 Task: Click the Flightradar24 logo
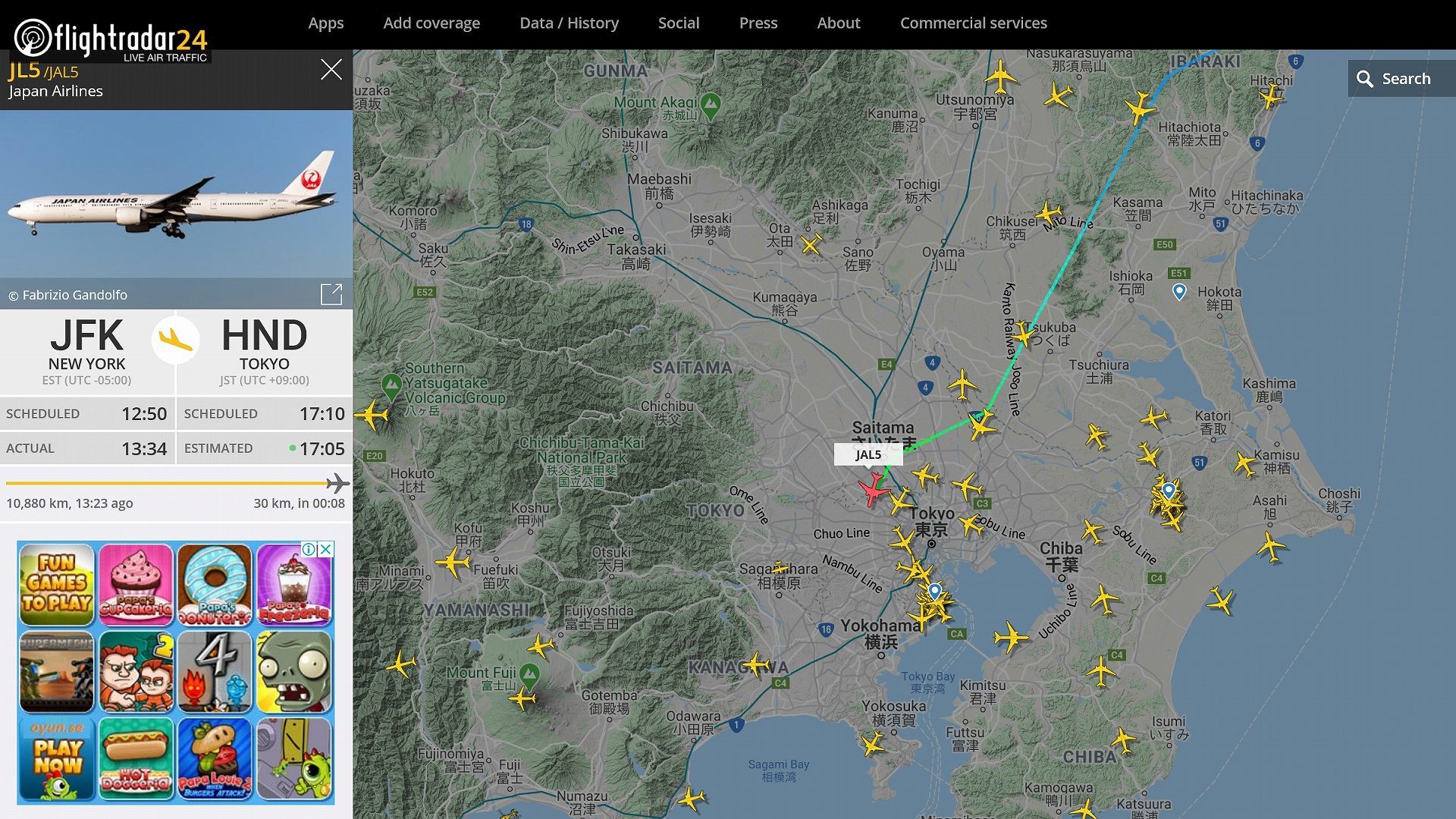[111, 38]
